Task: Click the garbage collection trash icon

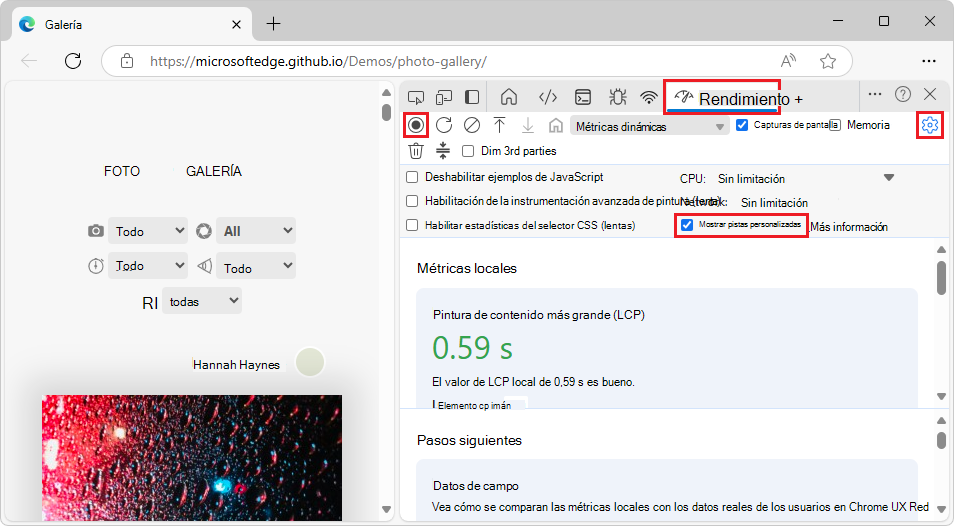Action: tap(416, 150)
